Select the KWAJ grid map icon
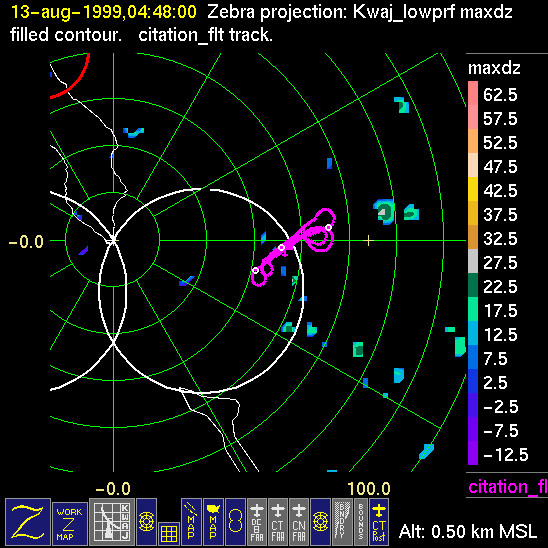Image resolution: width=548 pixels, height=548 pixels. click(111, 521)
